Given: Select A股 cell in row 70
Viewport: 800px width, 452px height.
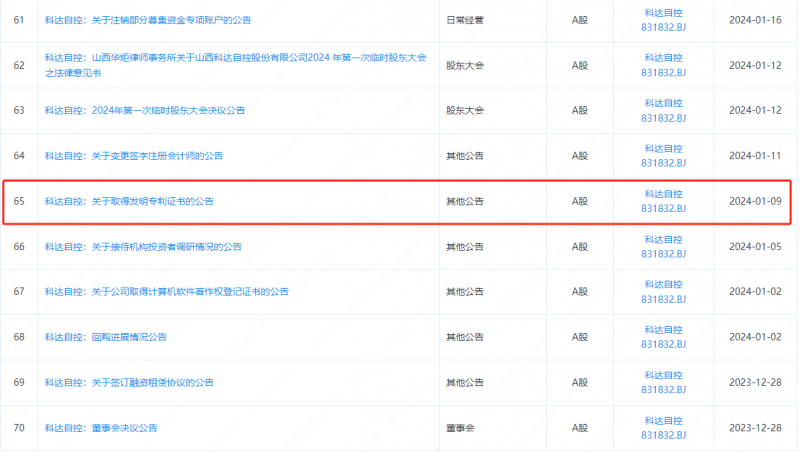Looking at the screenshot, I should click(x=580, y=428).
